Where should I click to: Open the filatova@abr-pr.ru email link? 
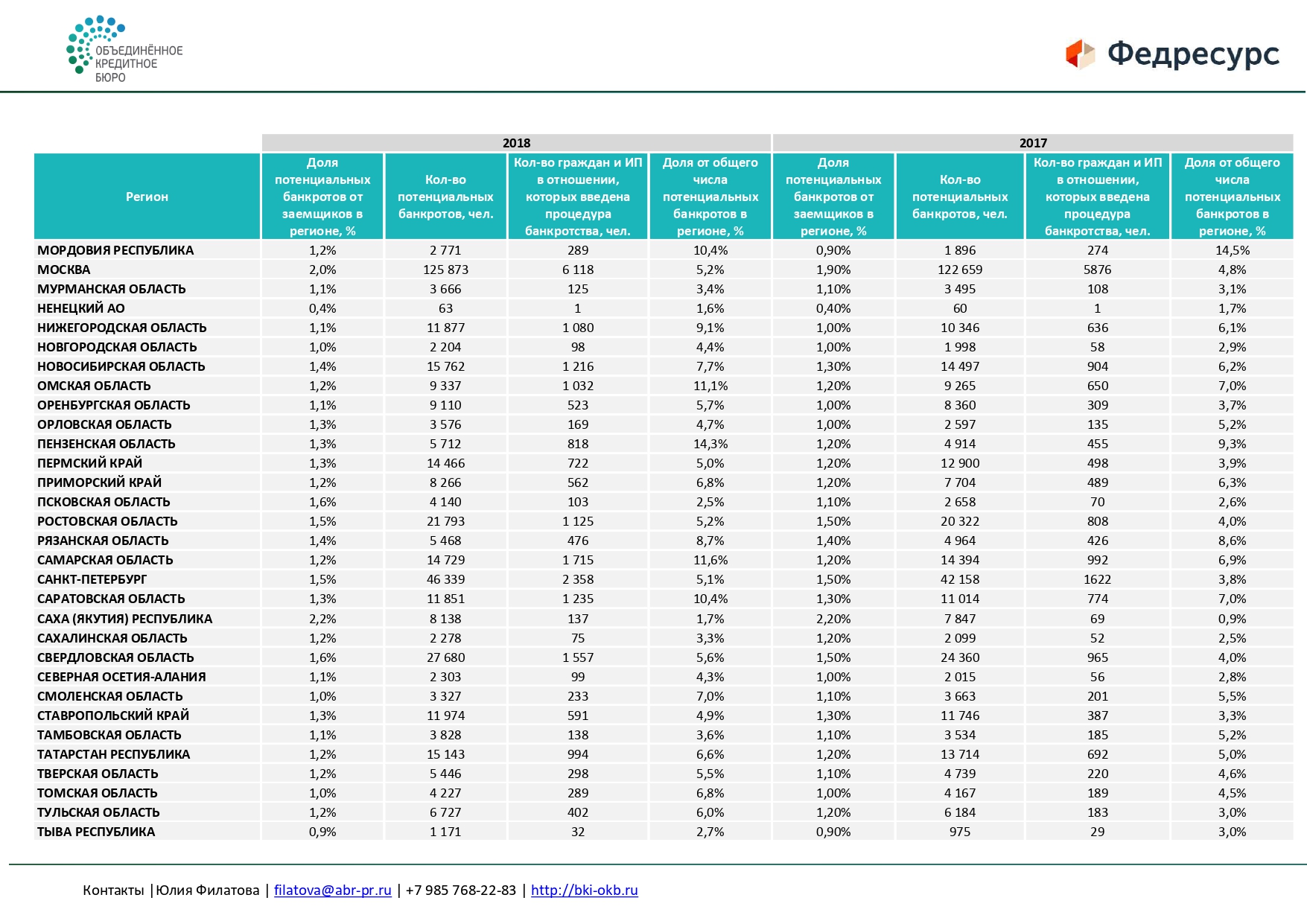[x=332, y=890]
